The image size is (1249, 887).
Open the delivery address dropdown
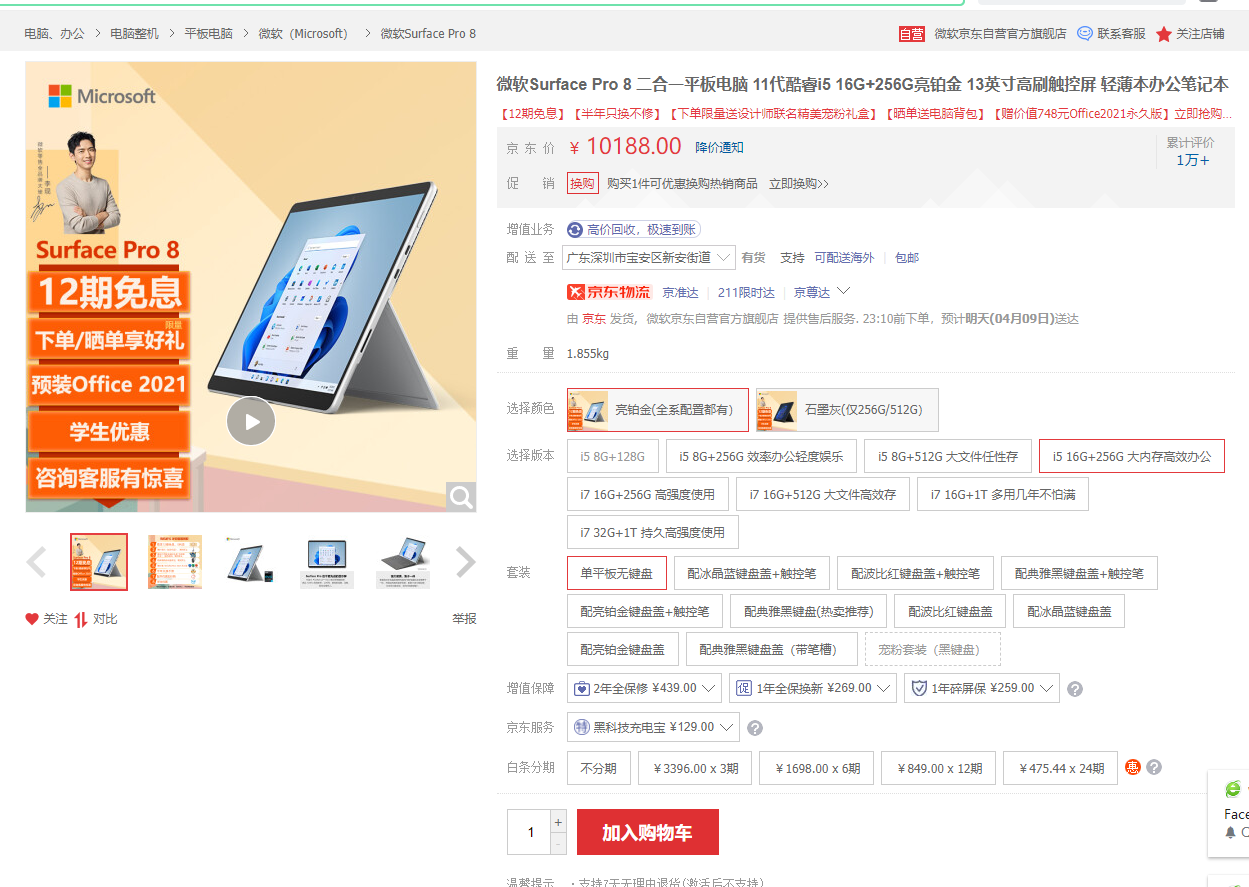click(648, 258)
